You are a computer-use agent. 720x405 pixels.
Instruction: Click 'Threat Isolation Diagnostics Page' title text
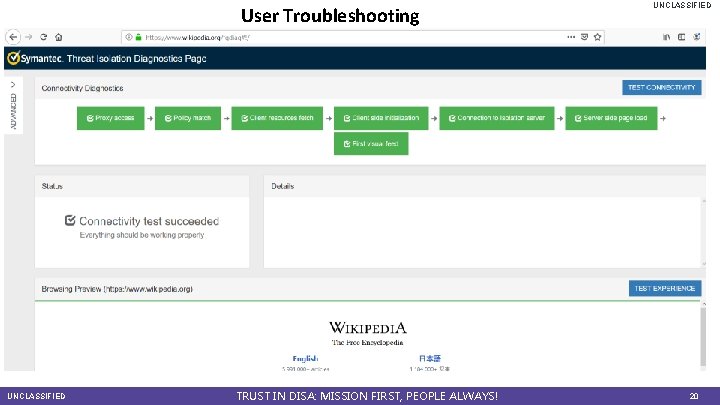(x=136, y=59)
